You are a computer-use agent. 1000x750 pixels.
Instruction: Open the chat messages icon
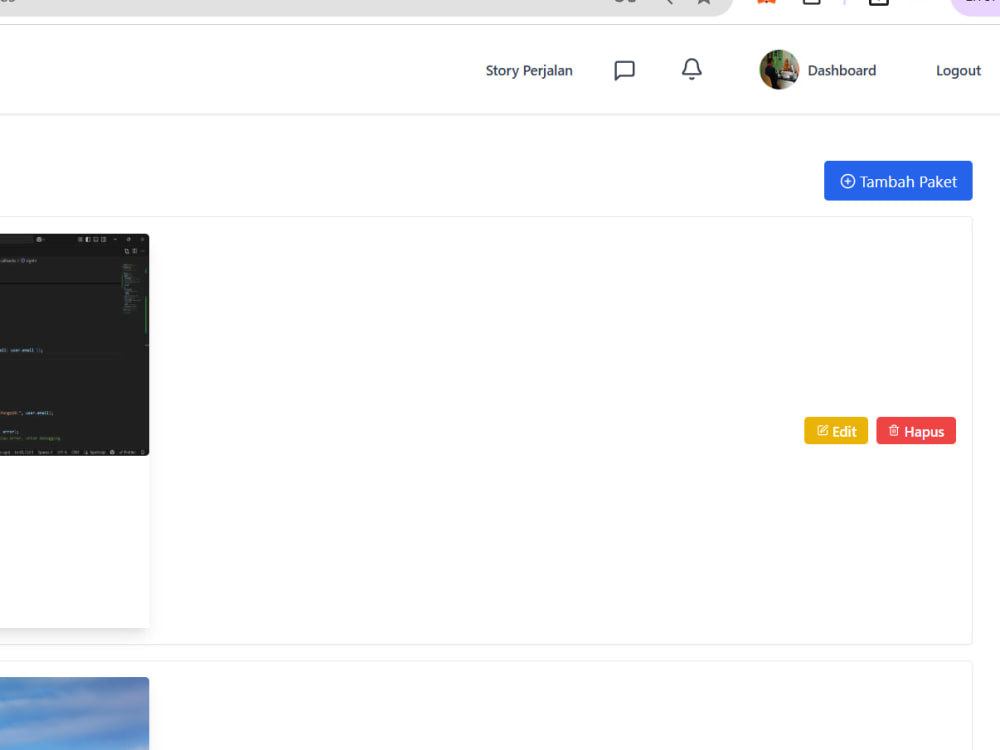(x=624, y=70)
